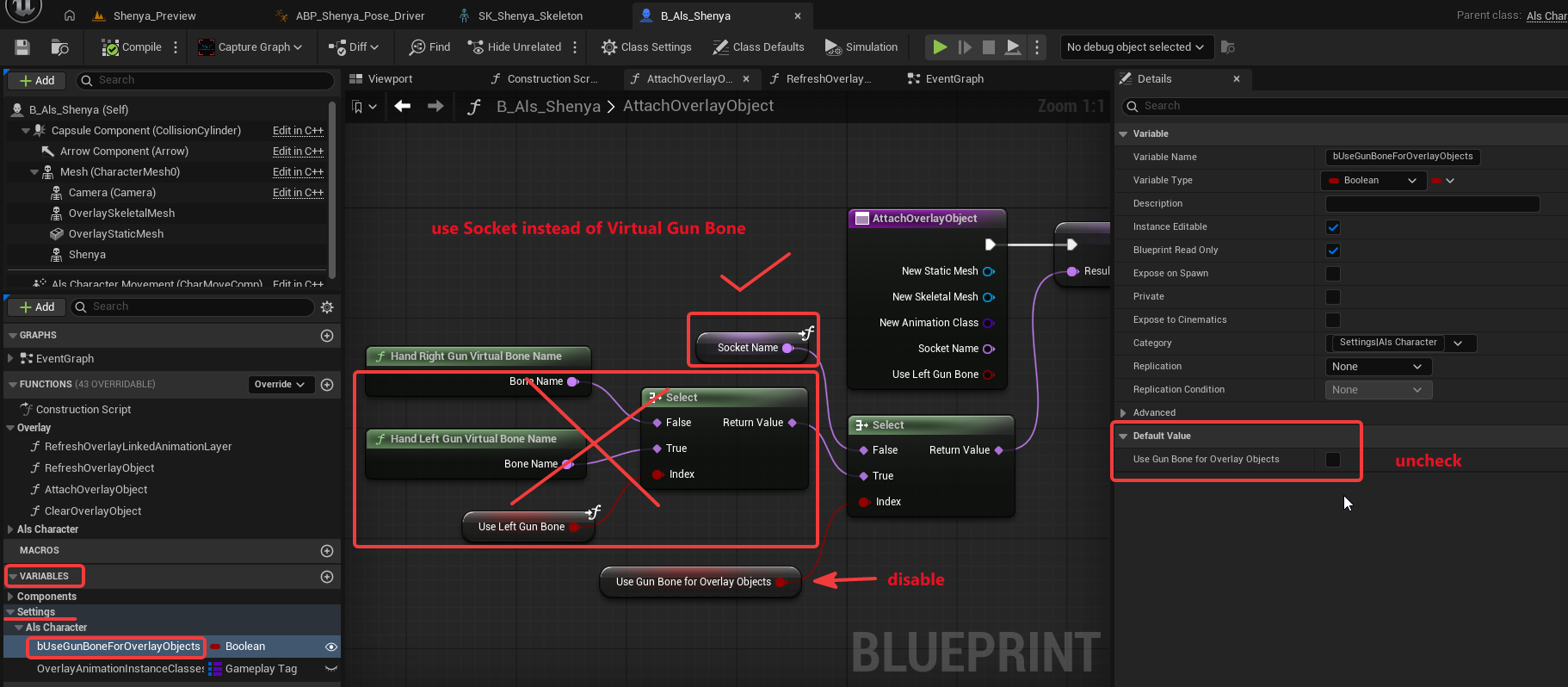Add a new graph with plus icon
1568x687 pixels.
(x=327, y=336)
